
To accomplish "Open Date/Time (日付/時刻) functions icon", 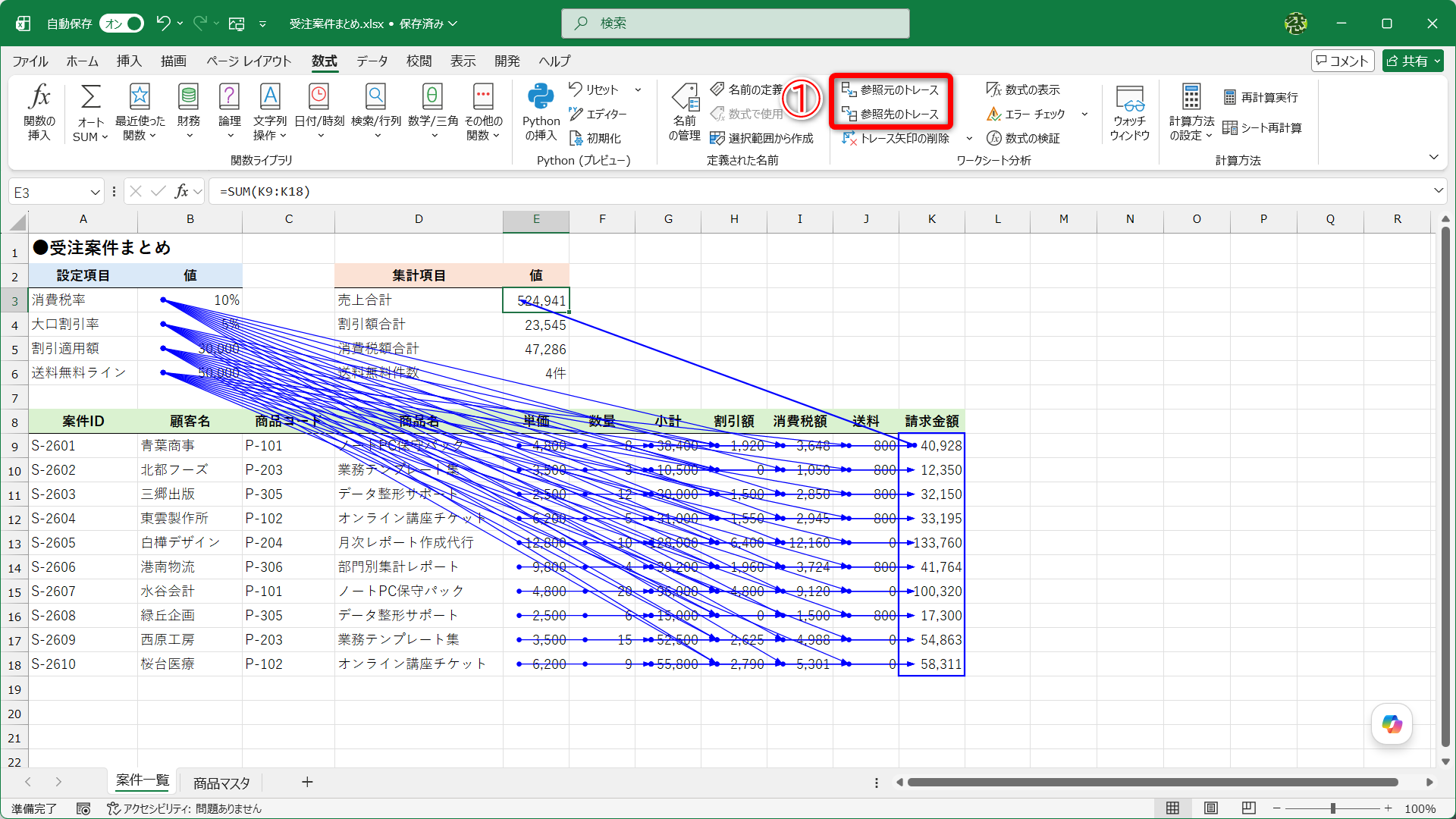I will (319, 112).
